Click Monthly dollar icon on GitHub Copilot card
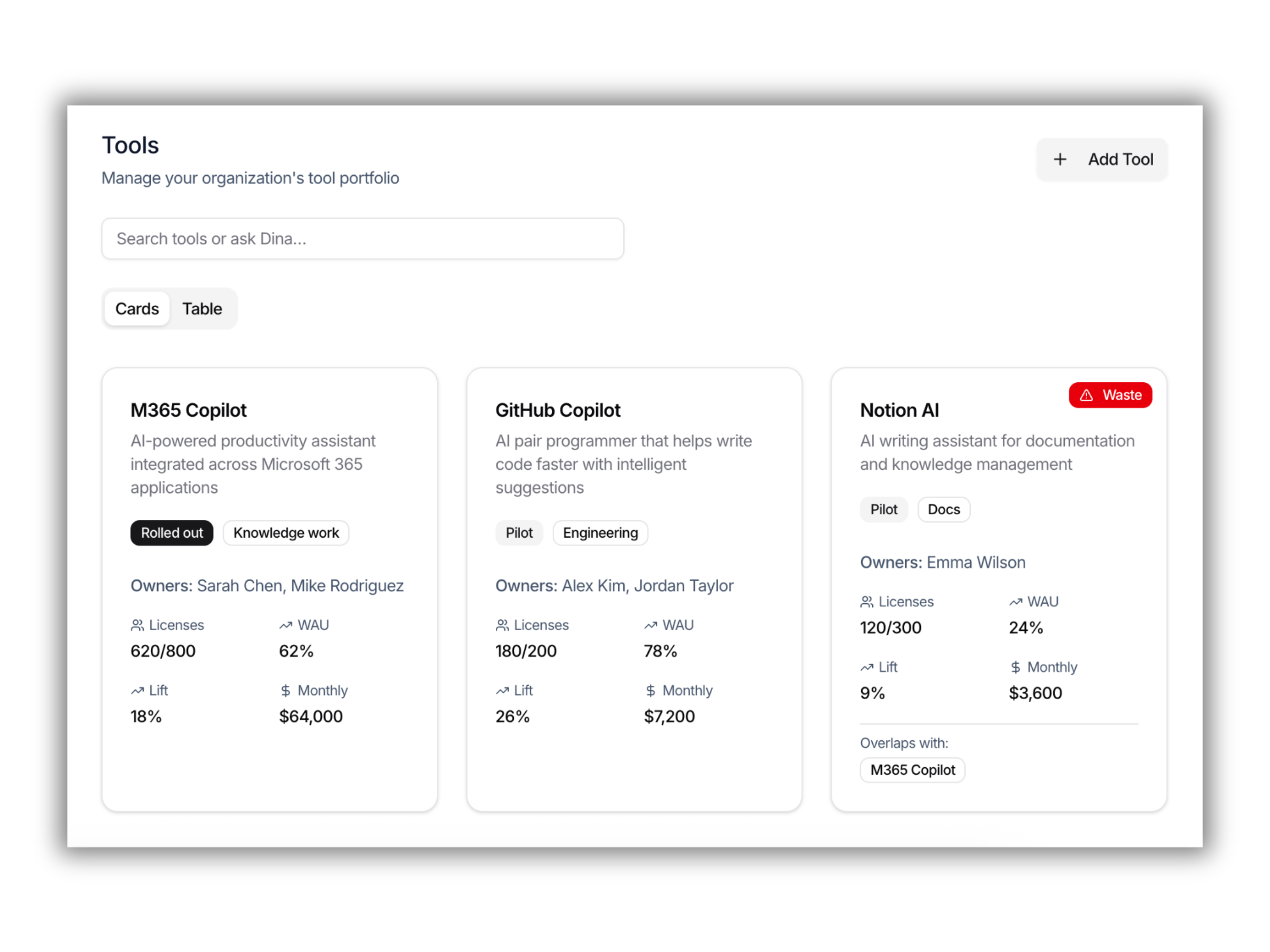 (x=650, y=691)
